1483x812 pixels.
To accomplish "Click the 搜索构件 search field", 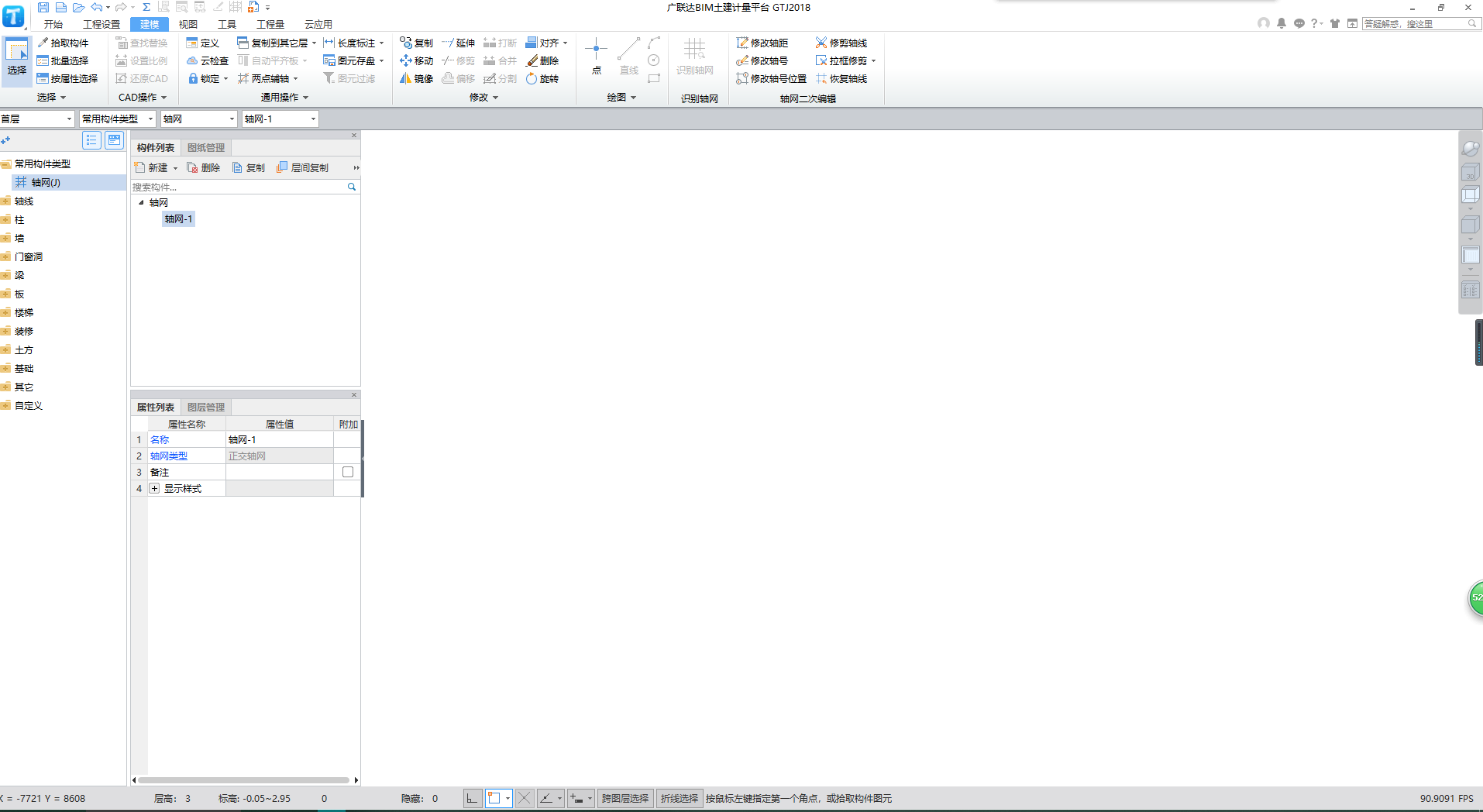I will point(239,187).
